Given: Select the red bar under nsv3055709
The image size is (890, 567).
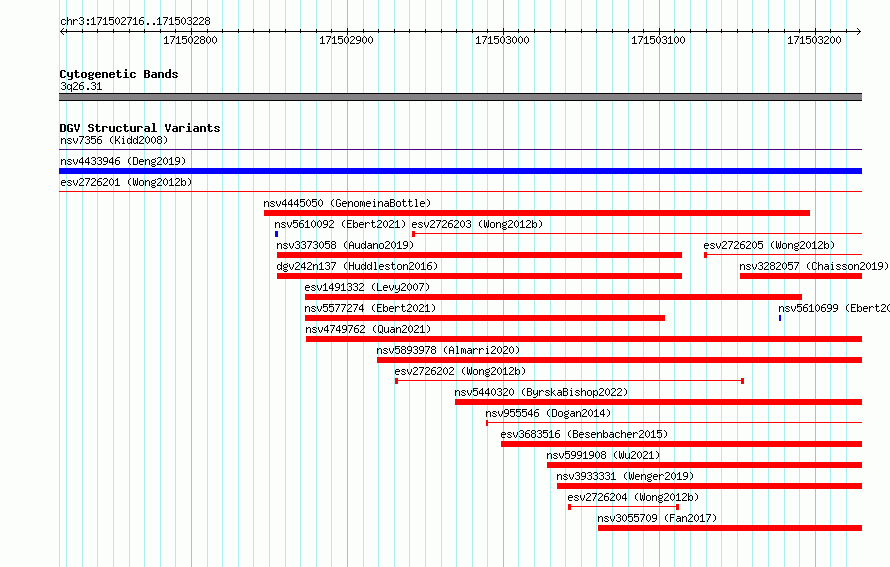Looking at the screenshot, I should coord(730,528).
